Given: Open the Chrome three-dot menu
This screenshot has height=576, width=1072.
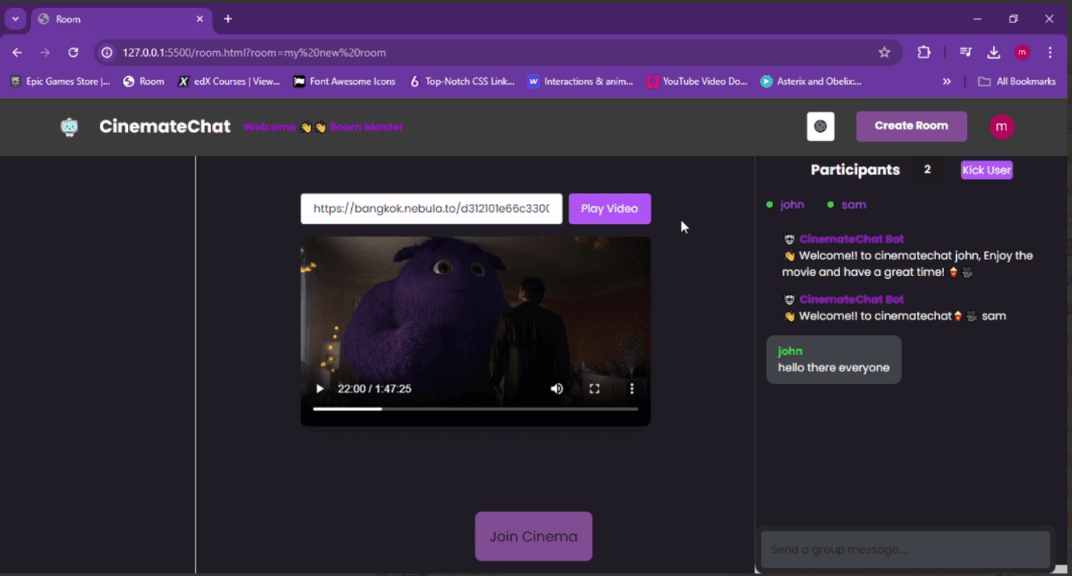Looking at the screenshot, I should [x=1050, y=53].
